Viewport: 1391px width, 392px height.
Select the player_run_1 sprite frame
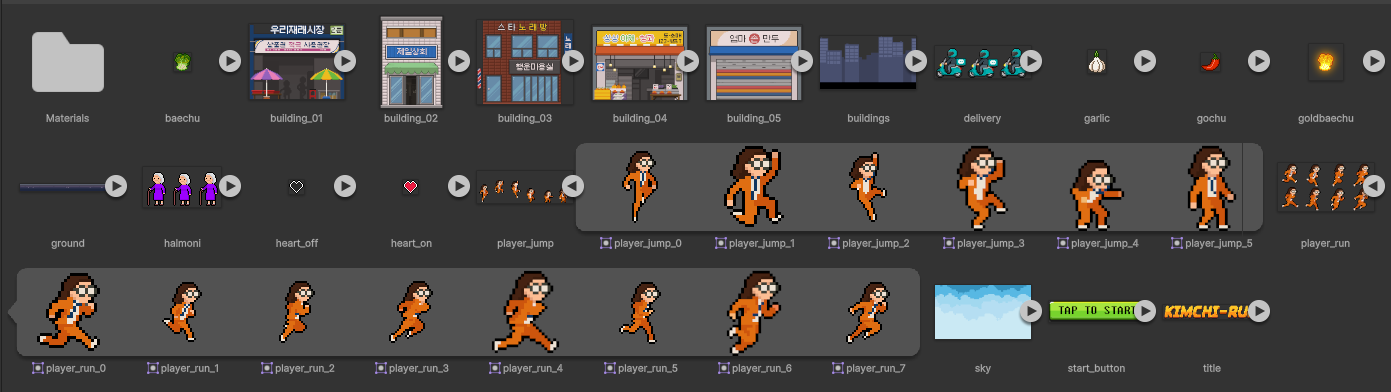tap(182, 311)
